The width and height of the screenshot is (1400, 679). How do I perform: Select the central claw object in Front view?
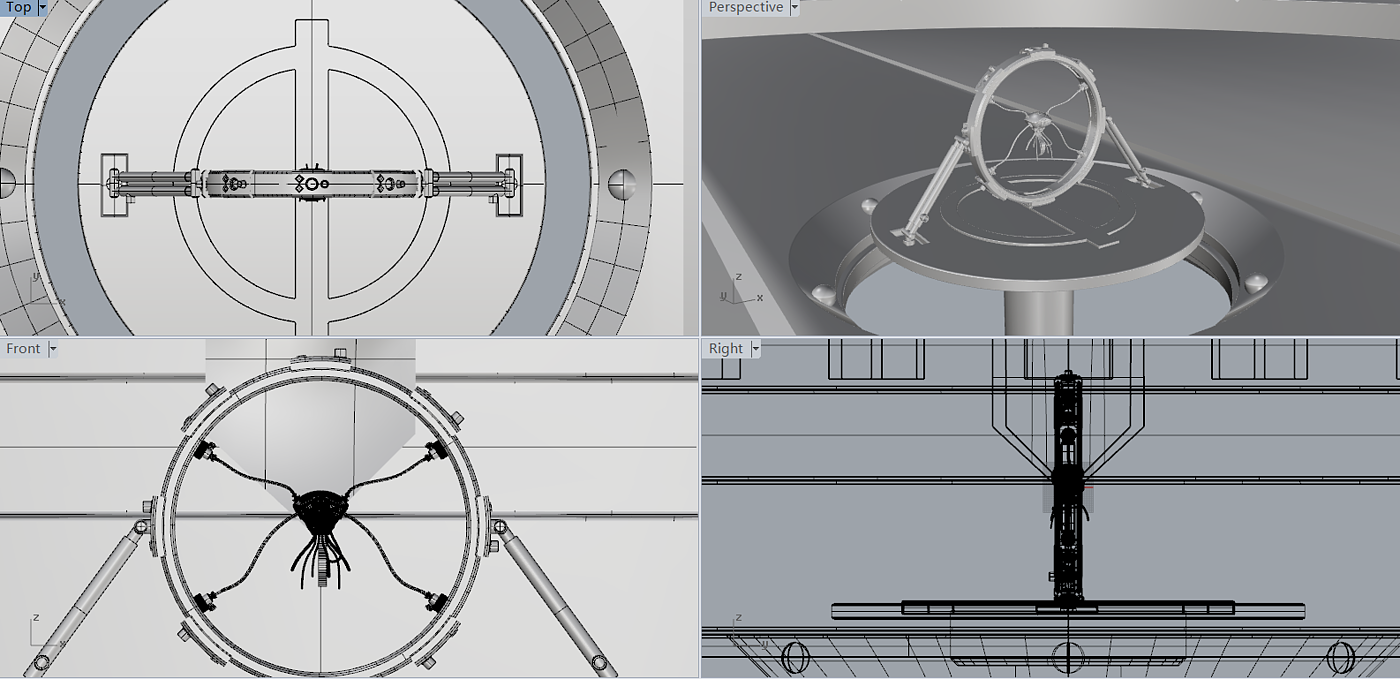pos(320,540)
